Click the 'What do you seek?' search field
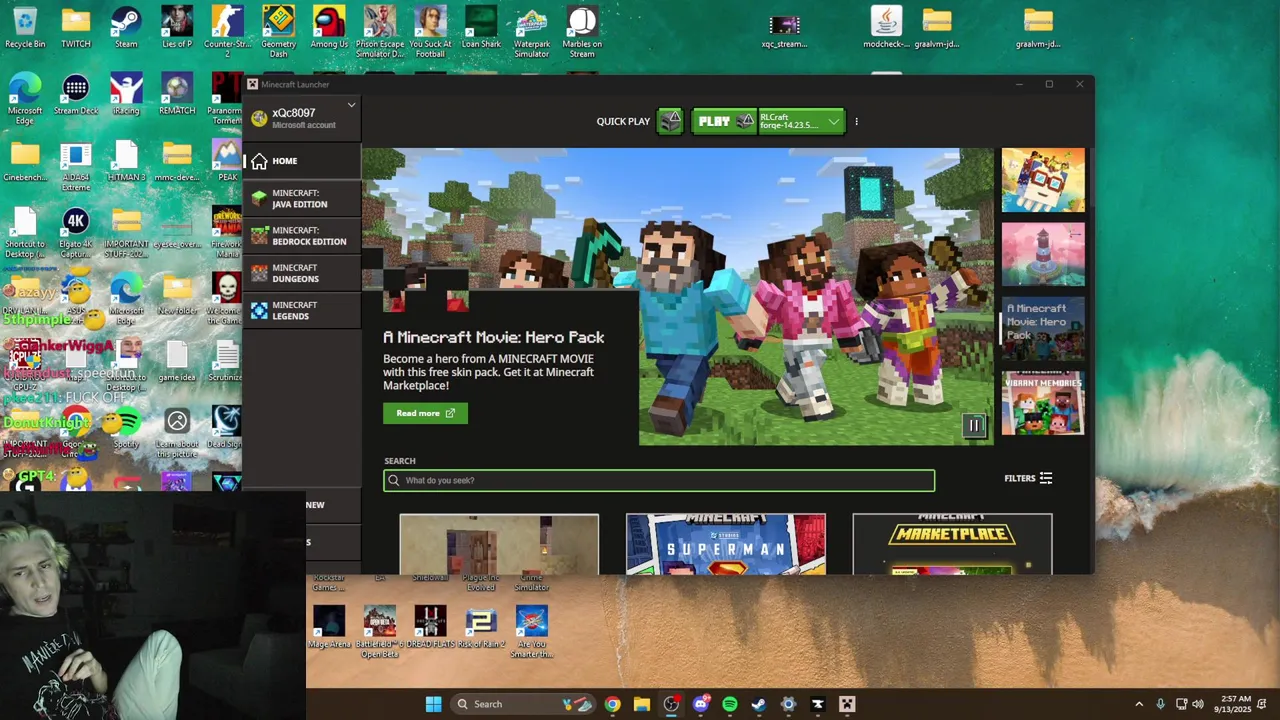This screenshot has width=1280, height=720. pyautogui.click(x=659, y=480)
